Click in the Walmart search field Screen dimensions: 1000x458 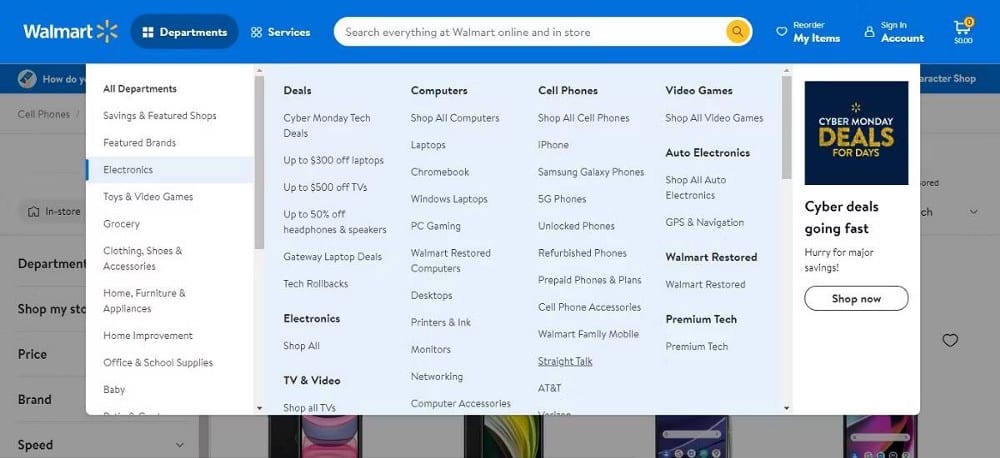pos(530,32)
